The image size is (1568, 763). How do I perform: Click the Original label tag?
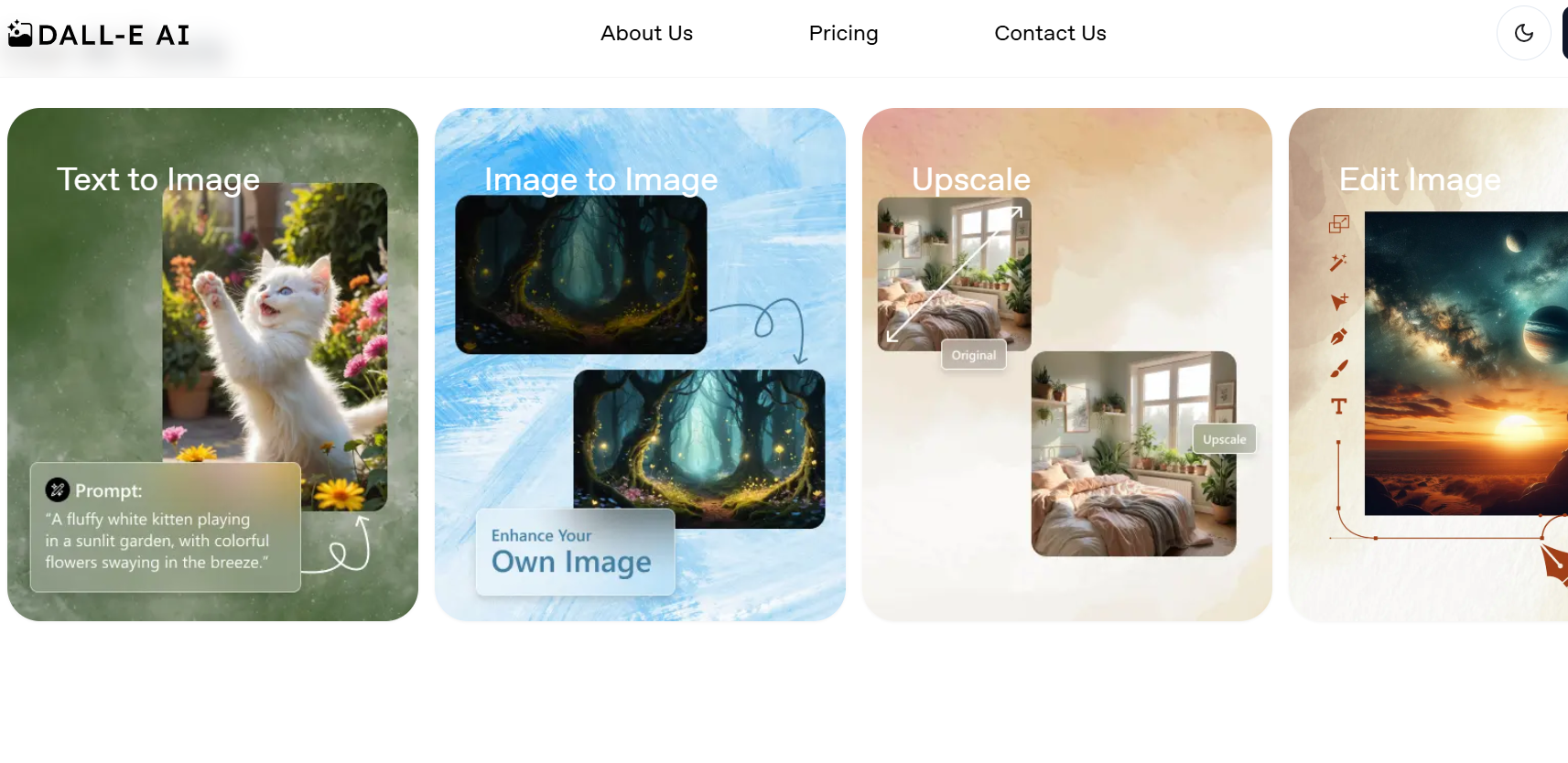(x=974, y=355)
